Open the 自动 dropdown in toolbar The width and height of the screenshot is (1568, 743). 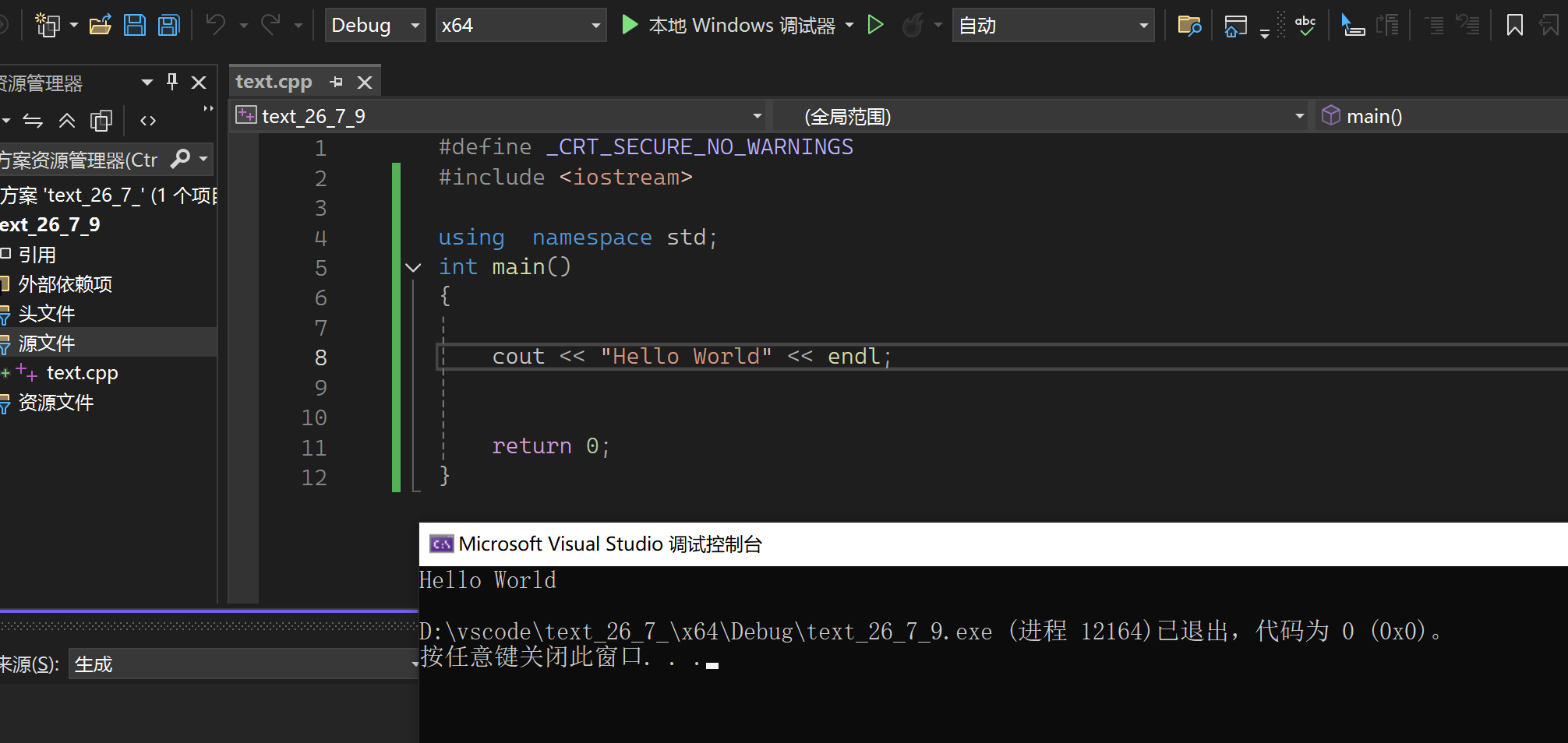pyautogui.click(x=1053, y=26)
